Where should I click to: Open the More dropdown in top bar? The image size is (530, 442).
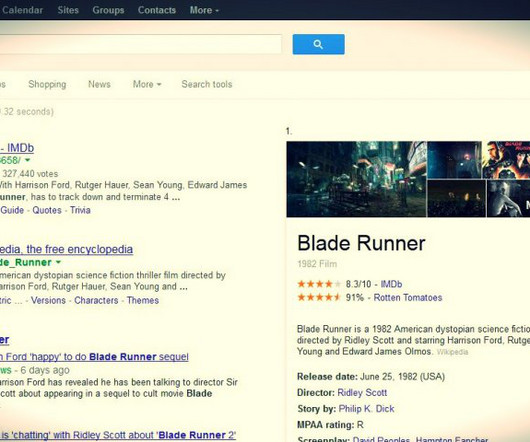[204, 10]
